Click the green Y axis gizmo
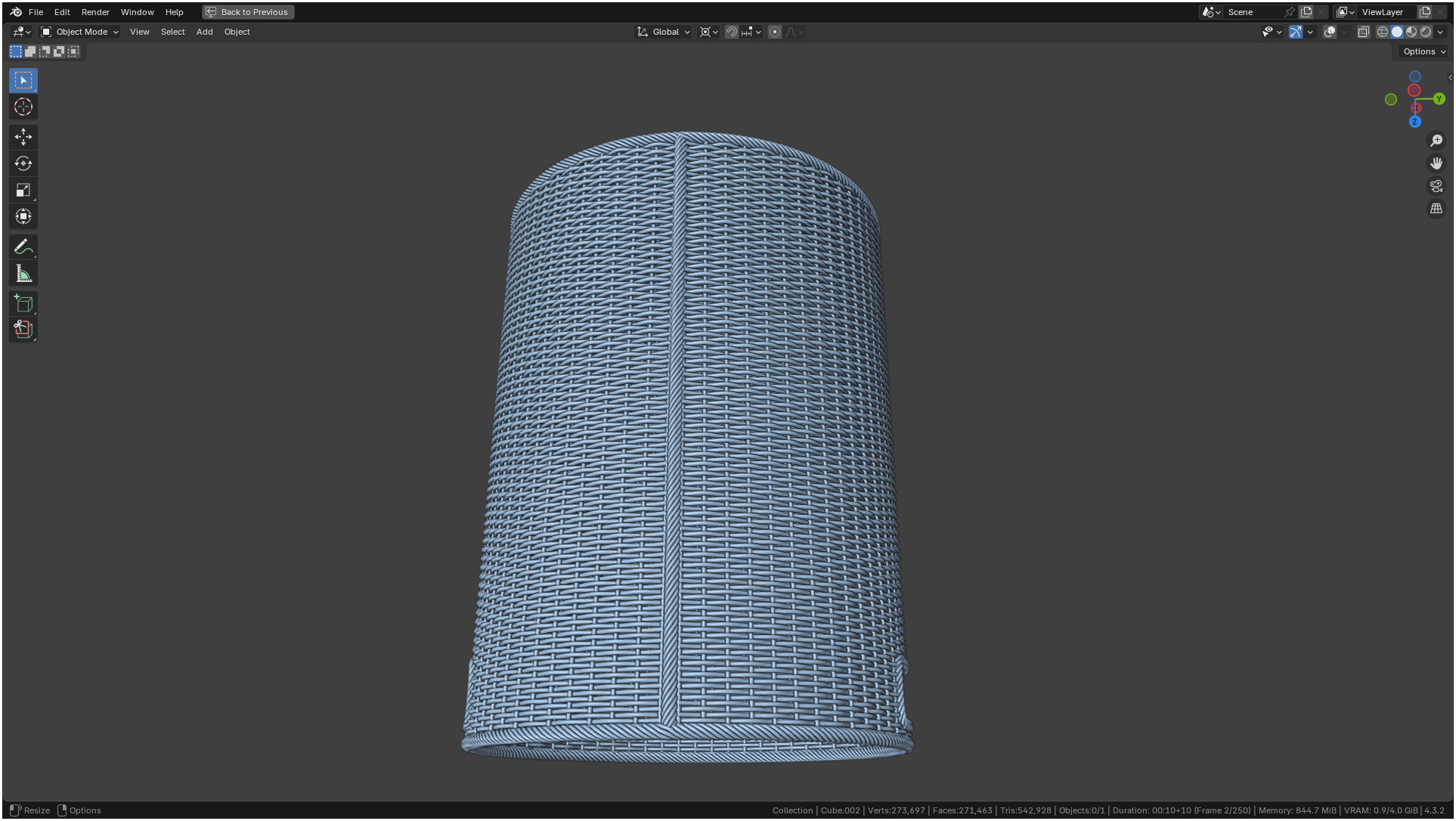The image size is (1456, 821). click(x=1439, y=99)
